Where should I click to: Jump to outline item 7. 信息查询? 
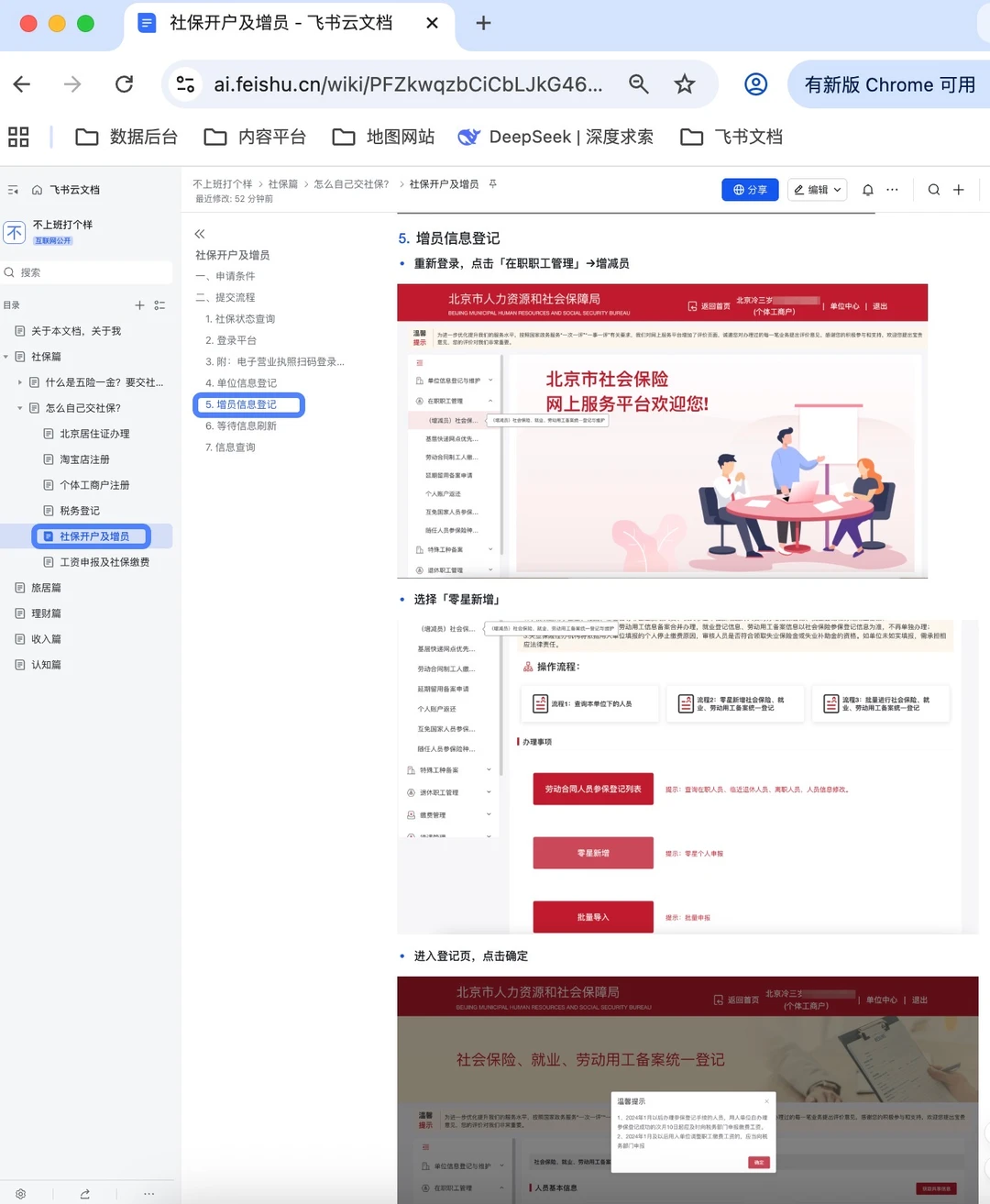coord(230,447)
